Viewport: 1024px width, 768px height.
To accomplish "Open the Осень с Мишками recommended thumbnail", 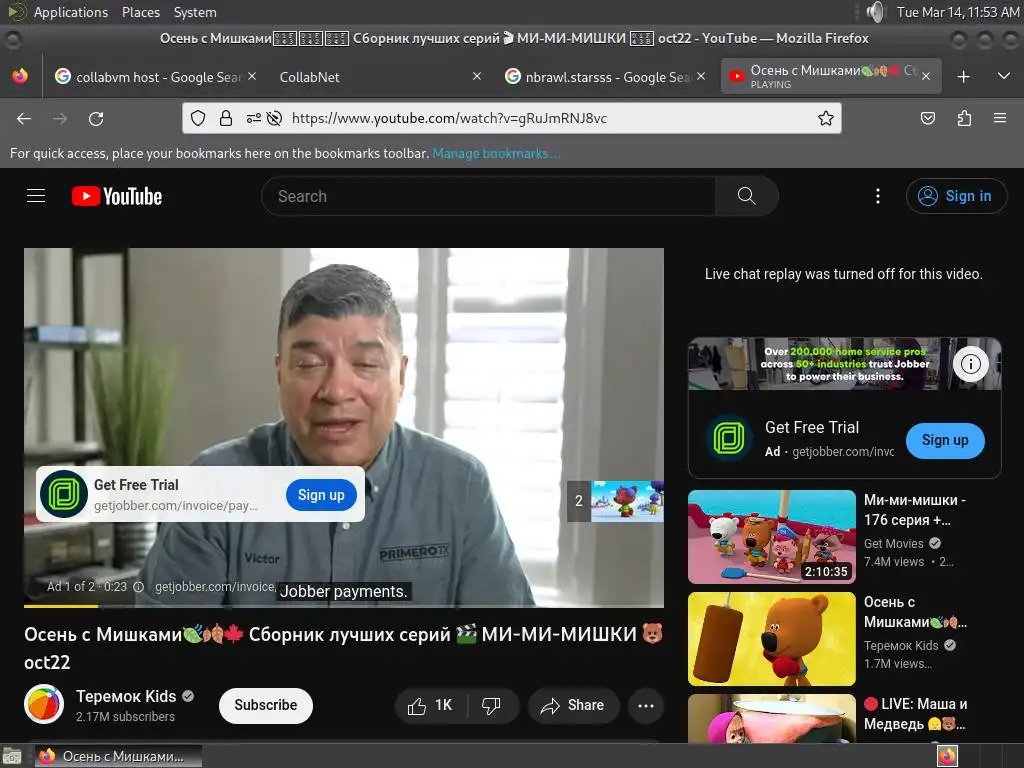I will pyautogui.click(x=771, y=639).
